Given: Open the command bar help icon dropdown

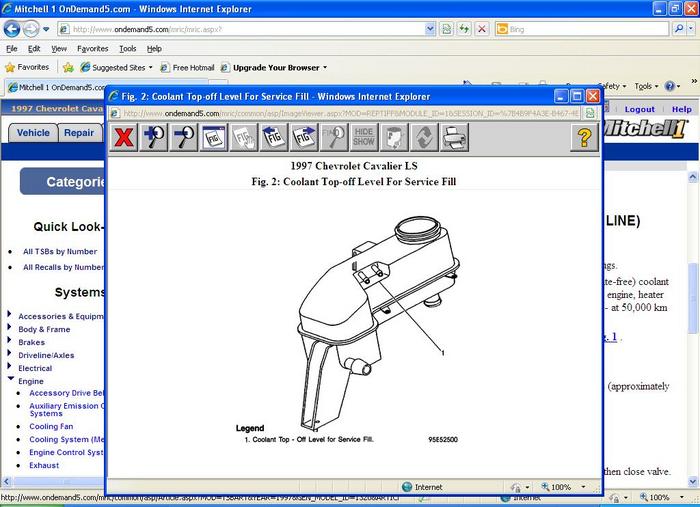Looking at the screenshot, I should coord(672,86).
